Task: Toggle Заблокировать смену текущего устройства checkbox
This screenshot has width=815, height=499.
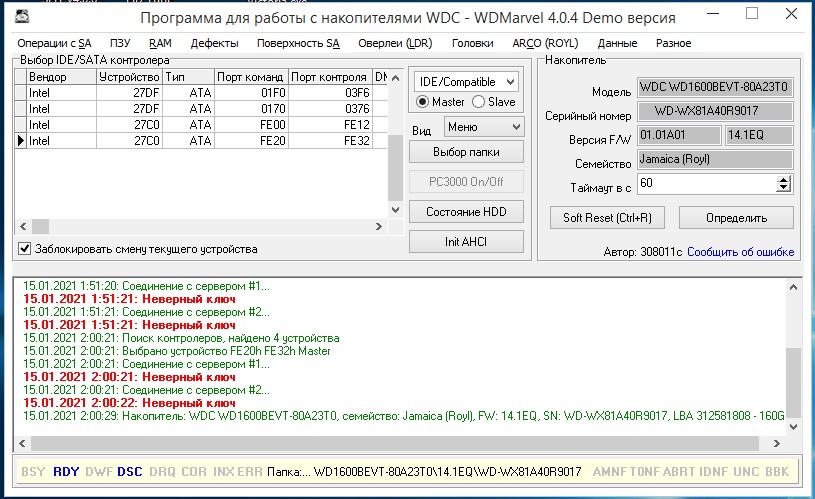Action: pyautogui.click(x=24, y=249)
